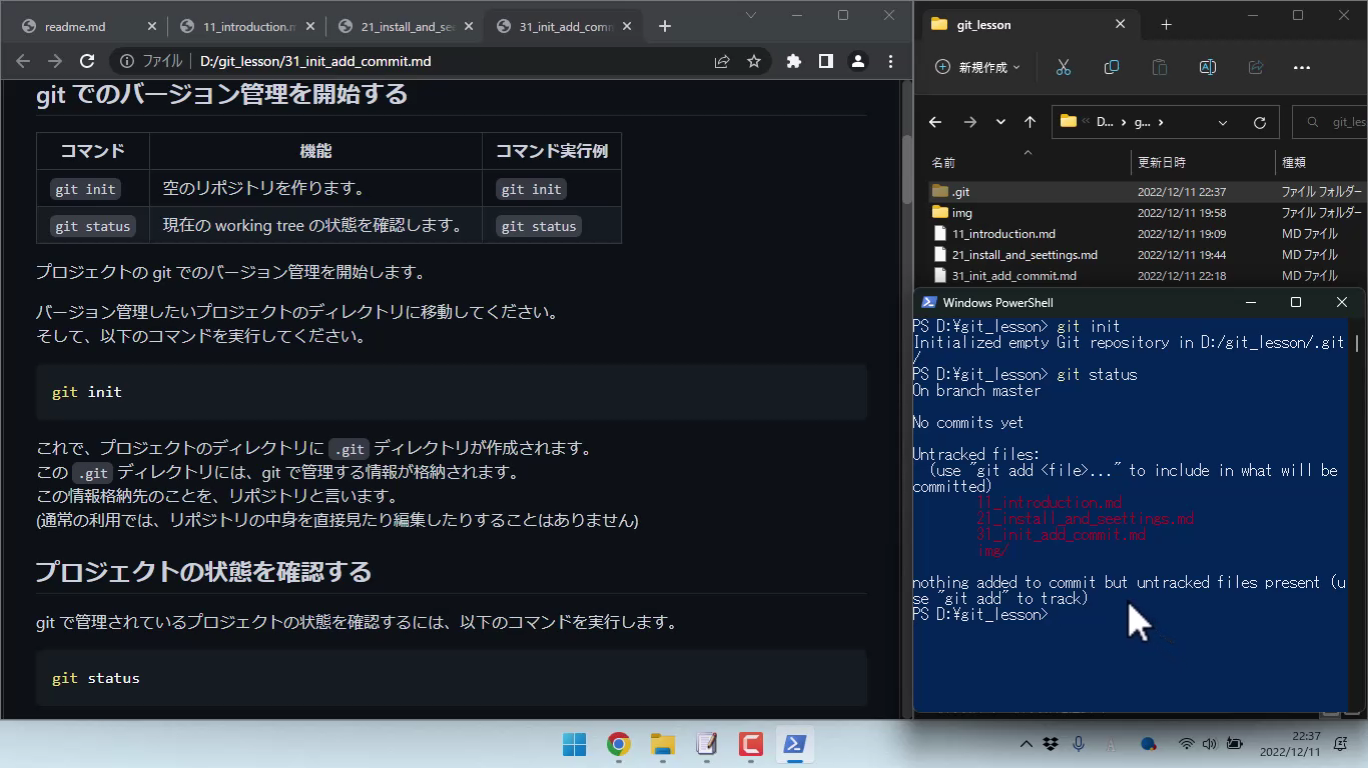Click the cut scissors icon in Explorer
Viewport: 1368px width, 768px height.
1063,67
